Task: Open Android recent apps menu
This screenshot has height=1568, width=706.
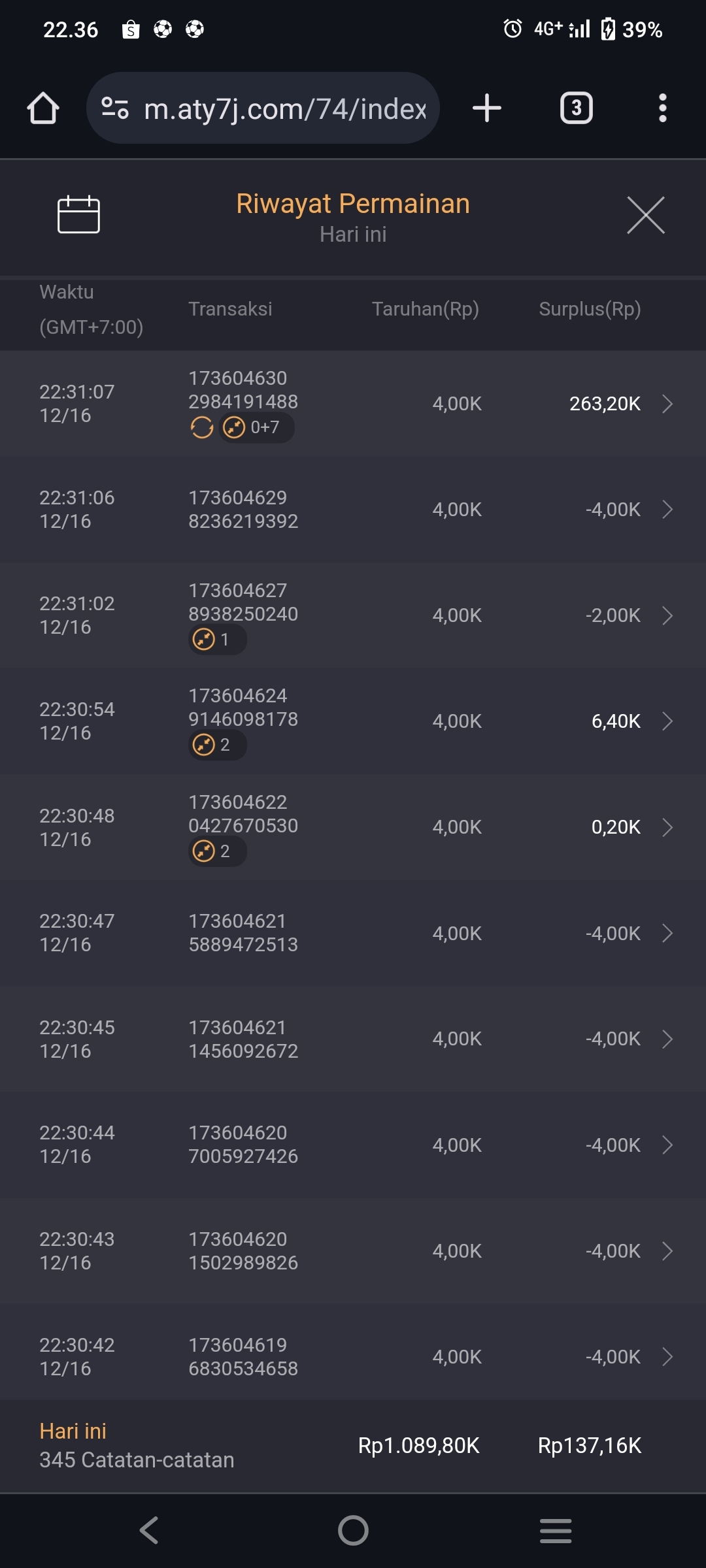Action: point(556,1530)
